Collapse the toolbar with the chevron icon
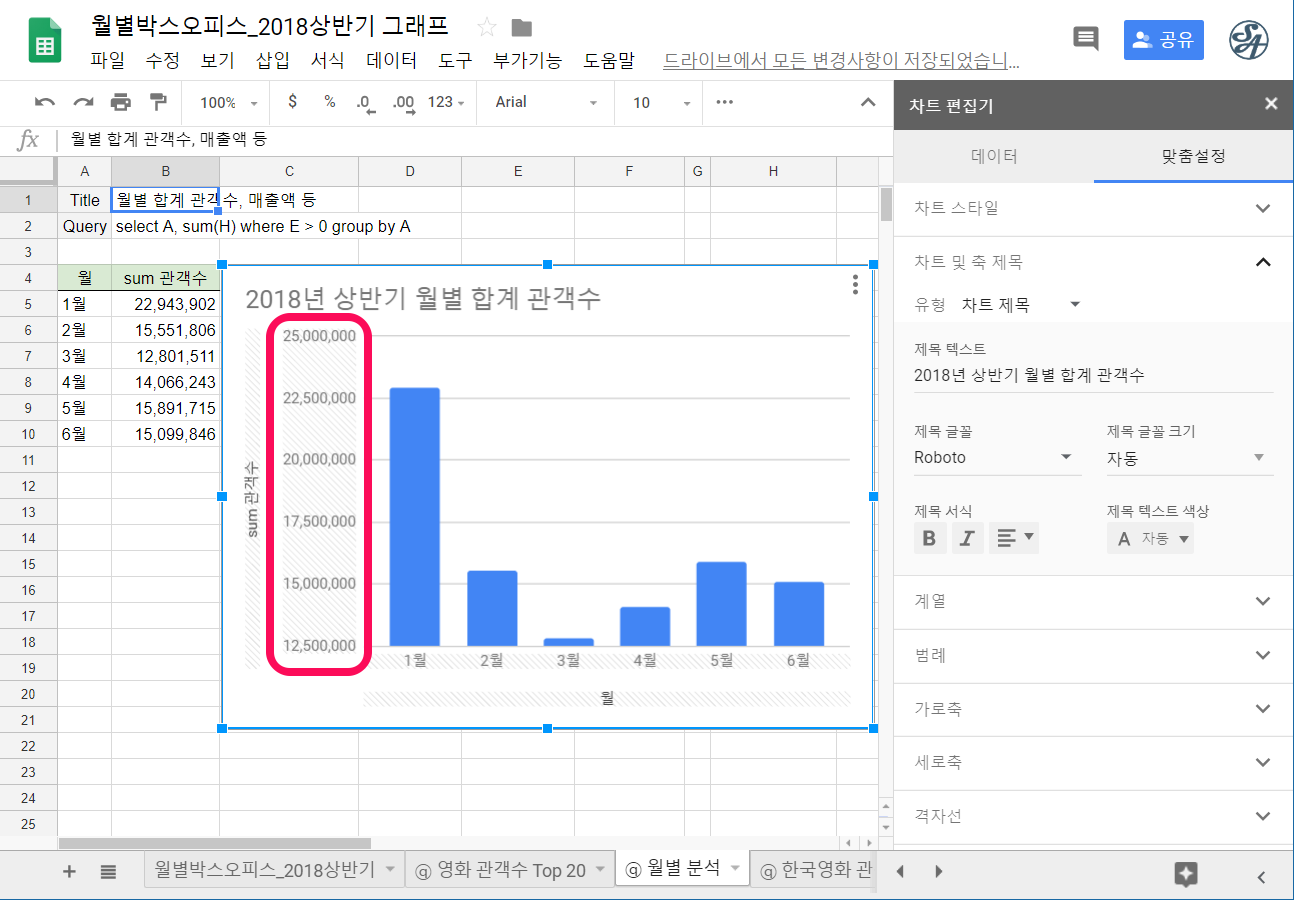This screenshot has width=1294, height=900. point(868,102)
